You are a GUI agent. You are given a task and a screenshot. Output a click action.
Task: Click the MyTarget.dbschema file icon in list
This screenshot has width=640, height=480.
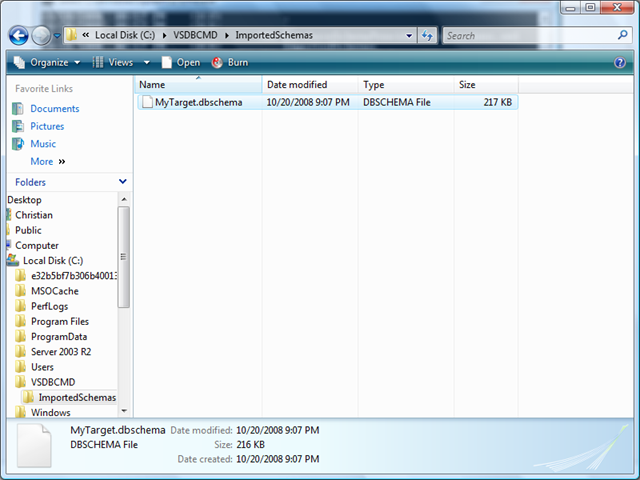coord(147,102)
